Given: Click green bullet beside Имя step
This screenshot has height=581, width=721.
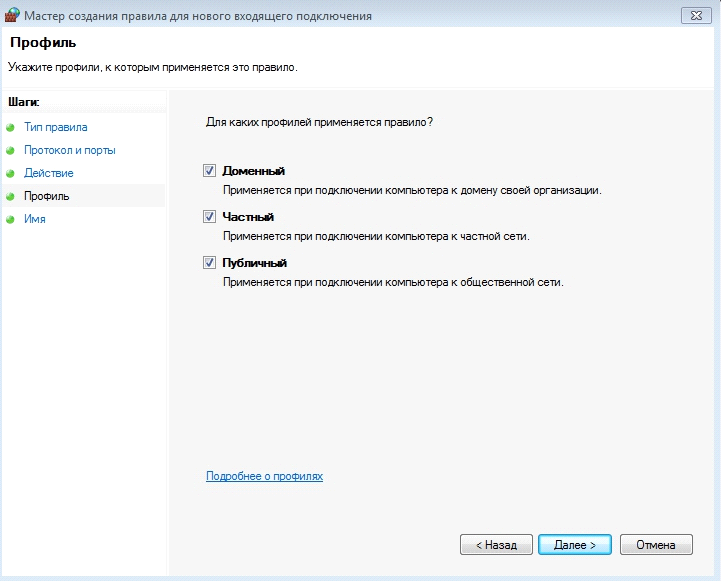Looking at the screenshot, I should pos(11,219).
